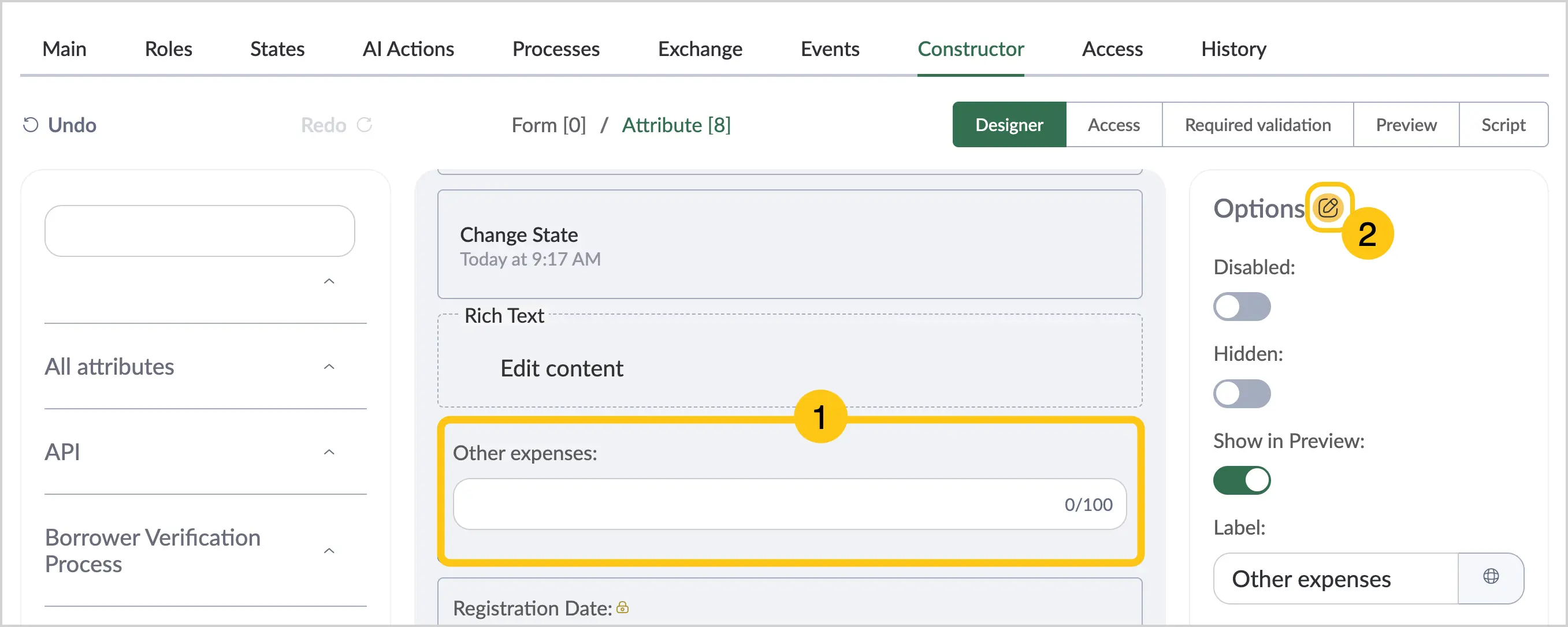Open the History tab
Viewport: 1568px width, 627px height.
1234,48
